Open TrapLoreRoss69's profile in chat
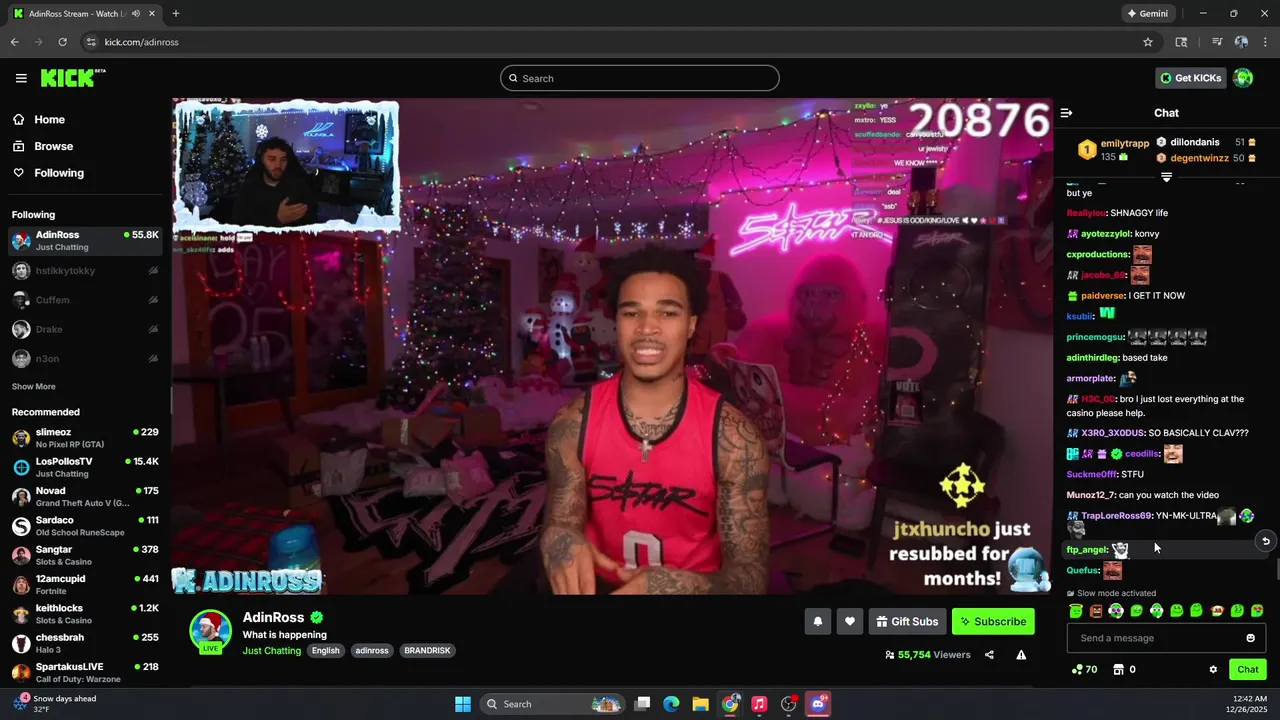Image resolution: width=1280 pixels, height=720 pixels. [x=1116, y=516]
